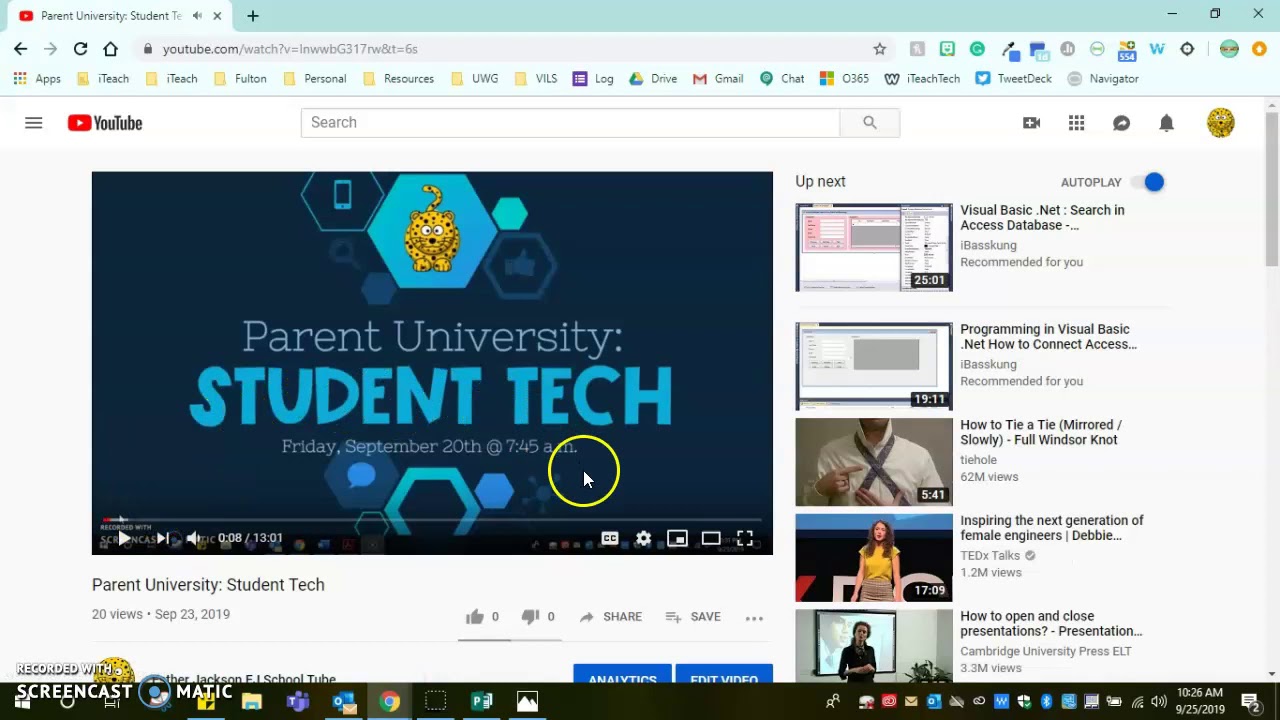Save the video to a playlist
The image size is (1280, 720).
pyautogui.click(x=693, y=617)
